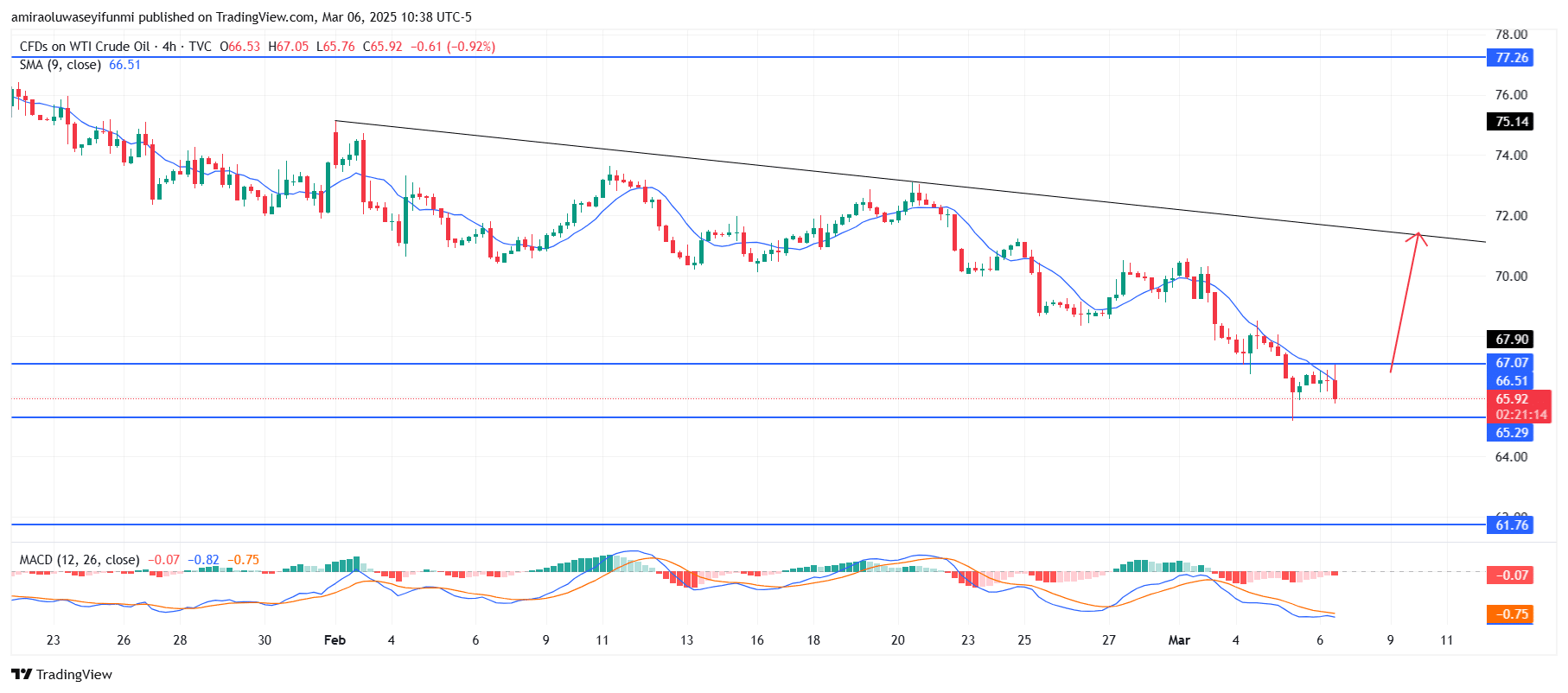Viewport: 1568px width, 693px height.
Task: Click the TradingView logo icon
Action: (x=22, y=675)
